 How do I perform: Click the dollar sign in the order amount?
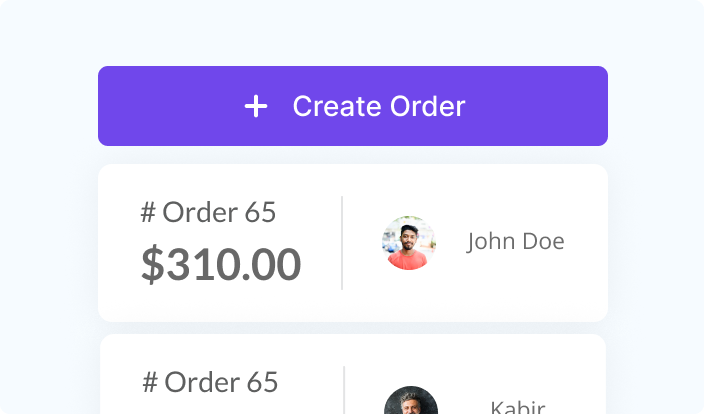point(151,264)
